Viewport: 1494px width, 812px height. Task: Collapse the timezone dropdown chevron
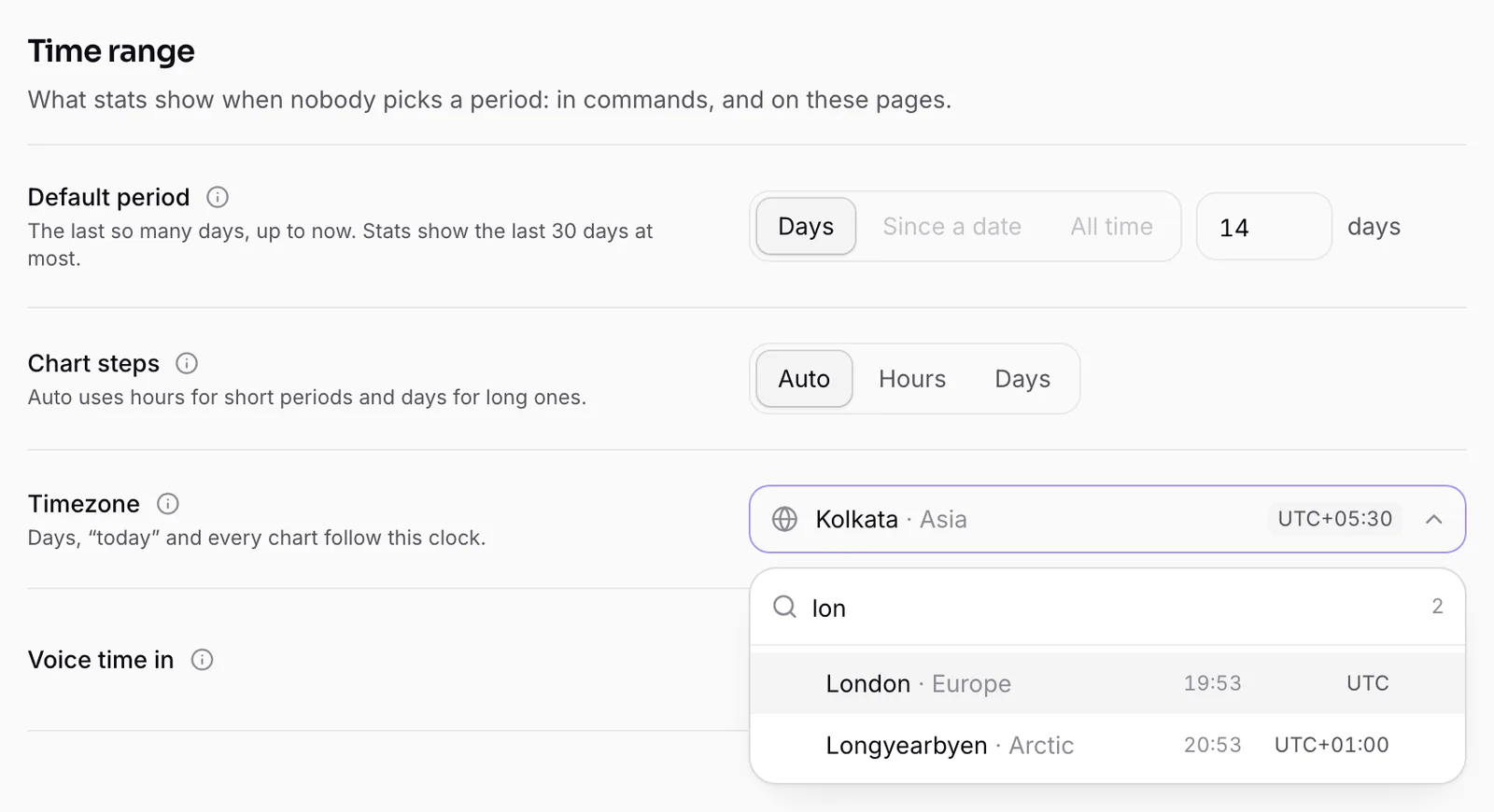click(x=1434, y=519)
